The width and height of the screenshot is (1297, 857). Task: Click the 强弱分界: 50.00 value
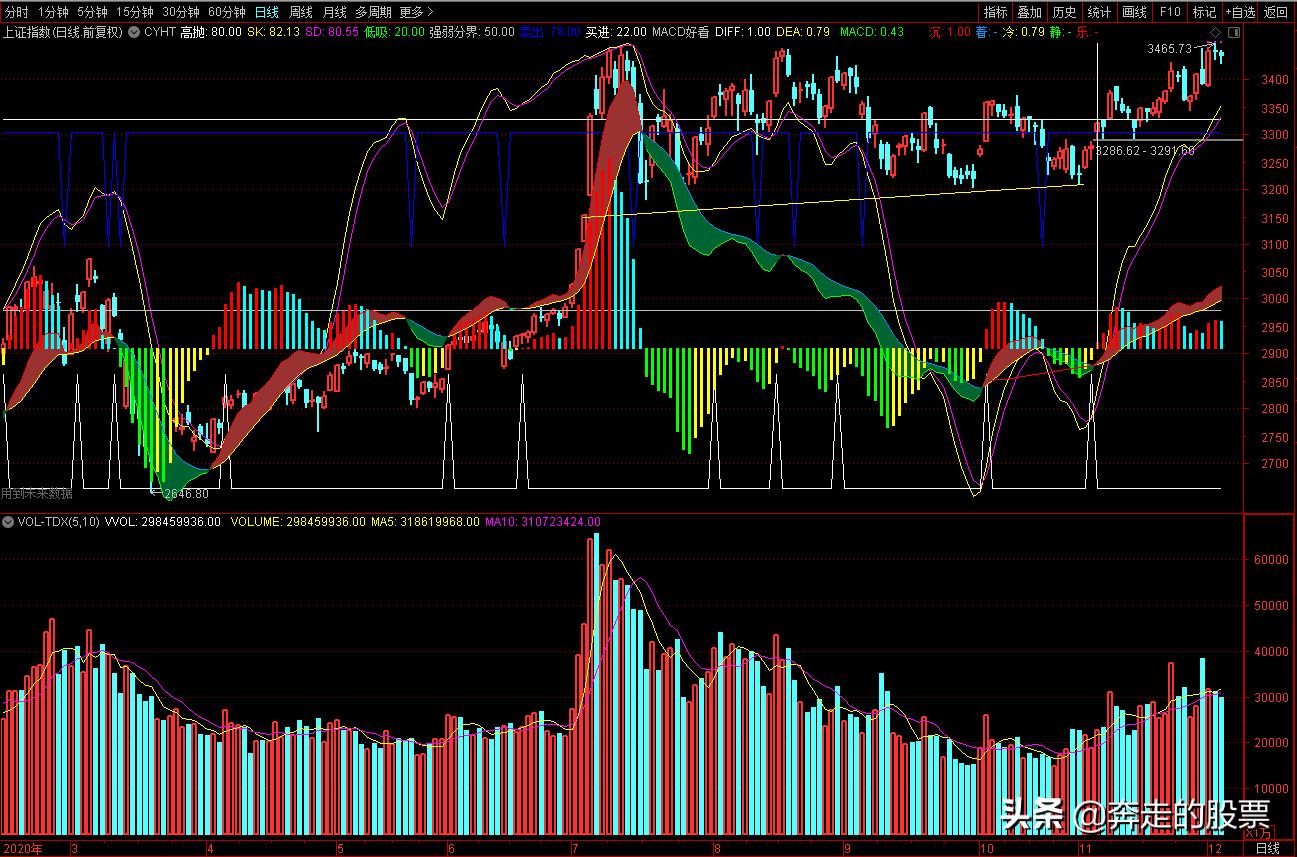click(472, 32)
